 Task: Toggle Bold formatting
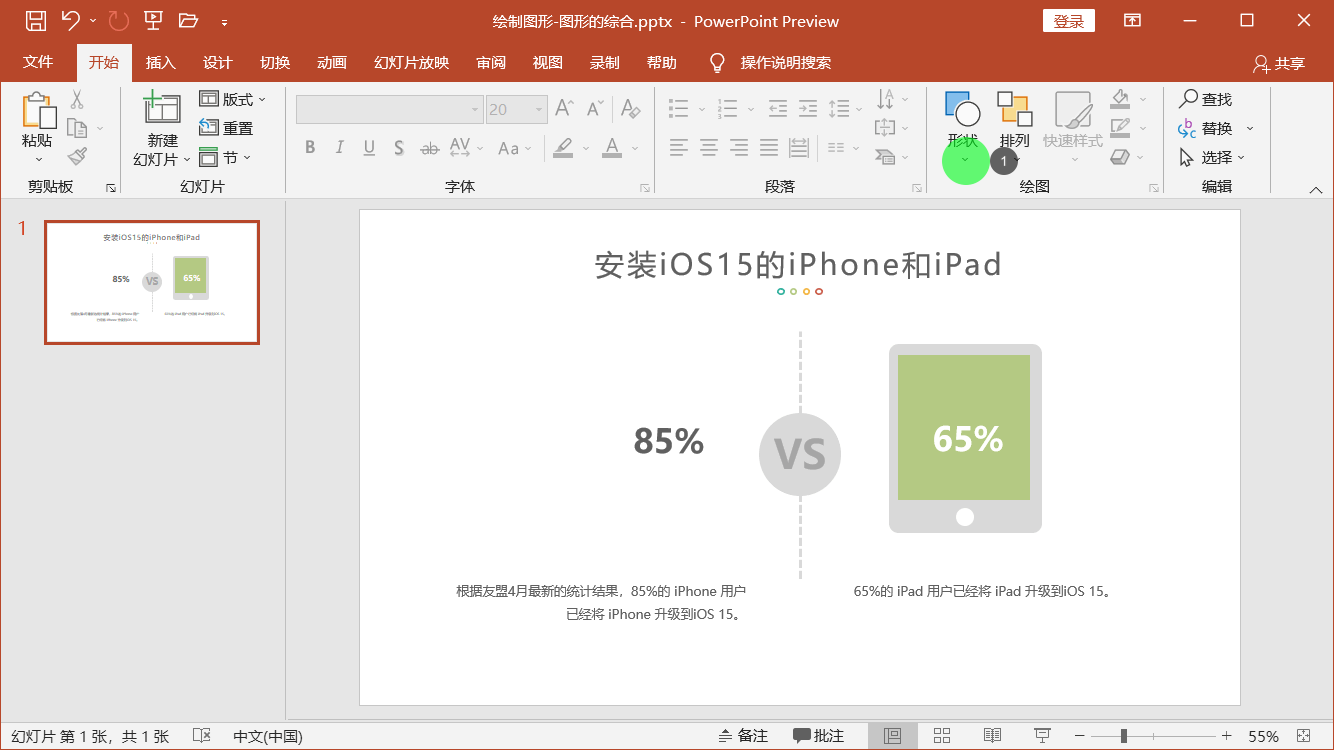310,148
